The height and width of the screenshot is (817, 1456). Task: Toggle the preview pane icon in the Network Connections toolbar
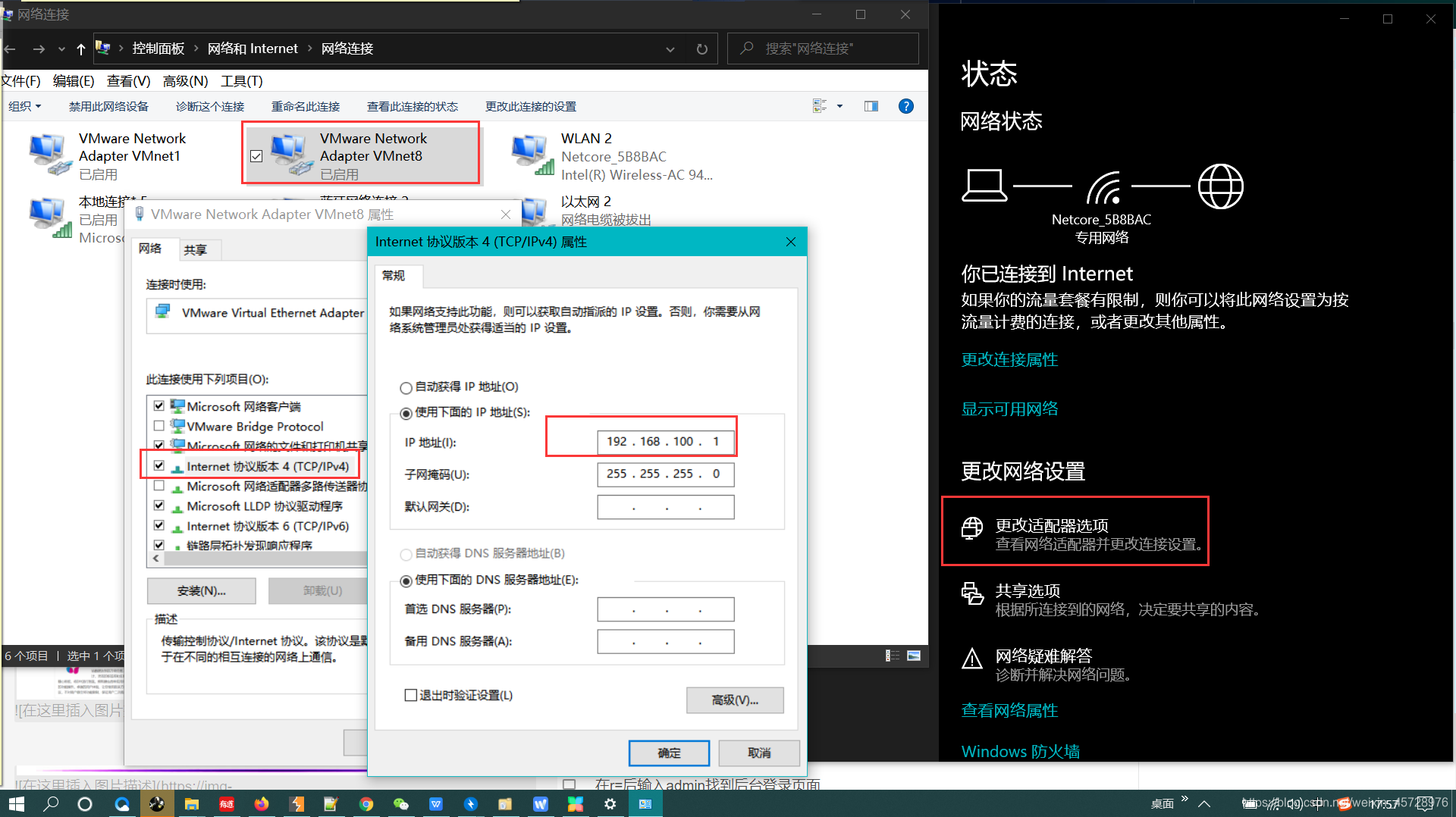point(871,106)
